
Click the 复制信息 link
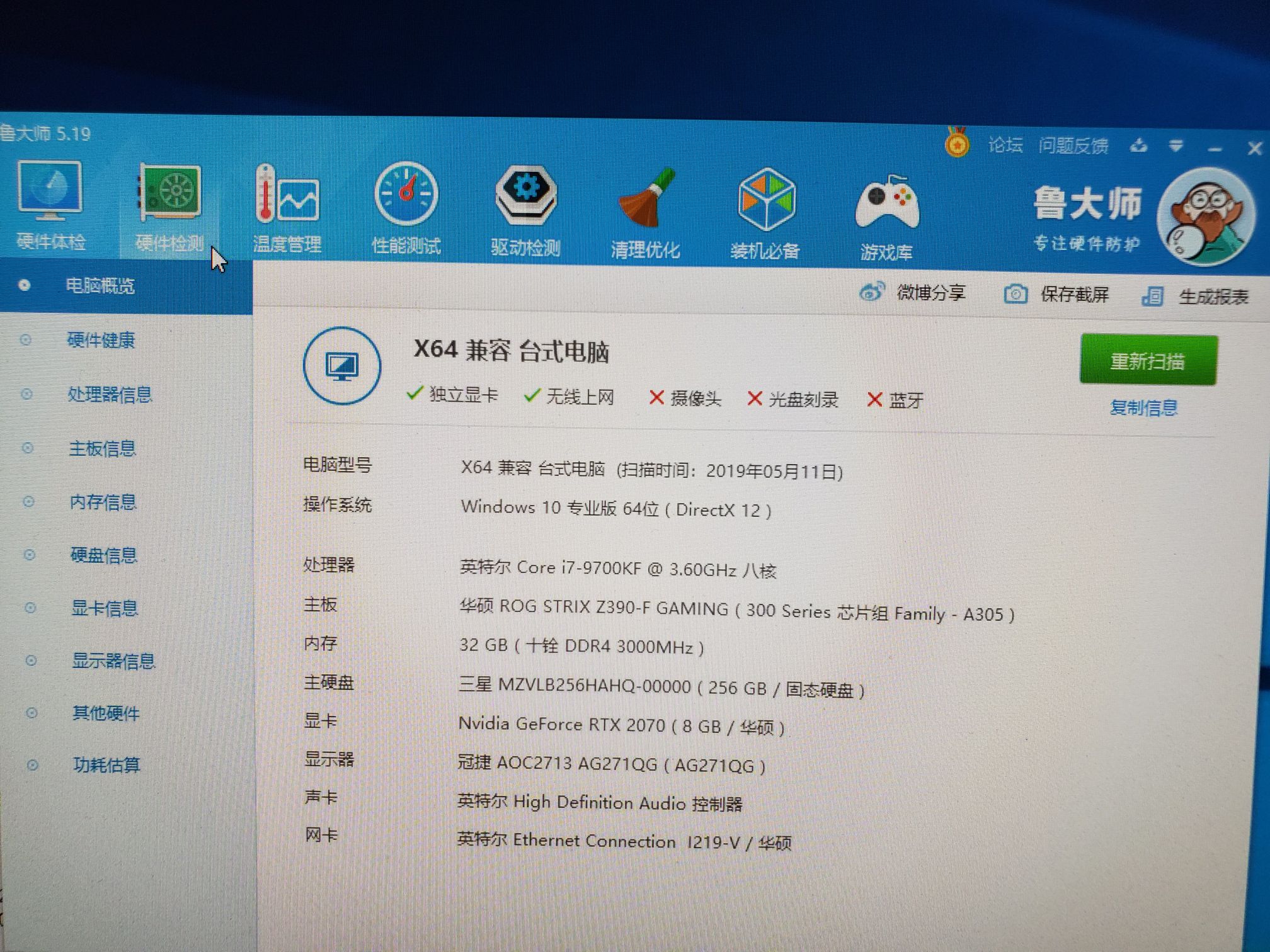[1143, 407]
